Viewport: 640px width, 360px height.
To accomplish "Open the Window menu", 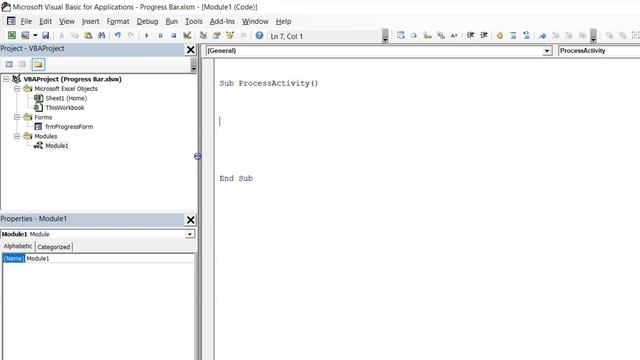I will (255, 21).
